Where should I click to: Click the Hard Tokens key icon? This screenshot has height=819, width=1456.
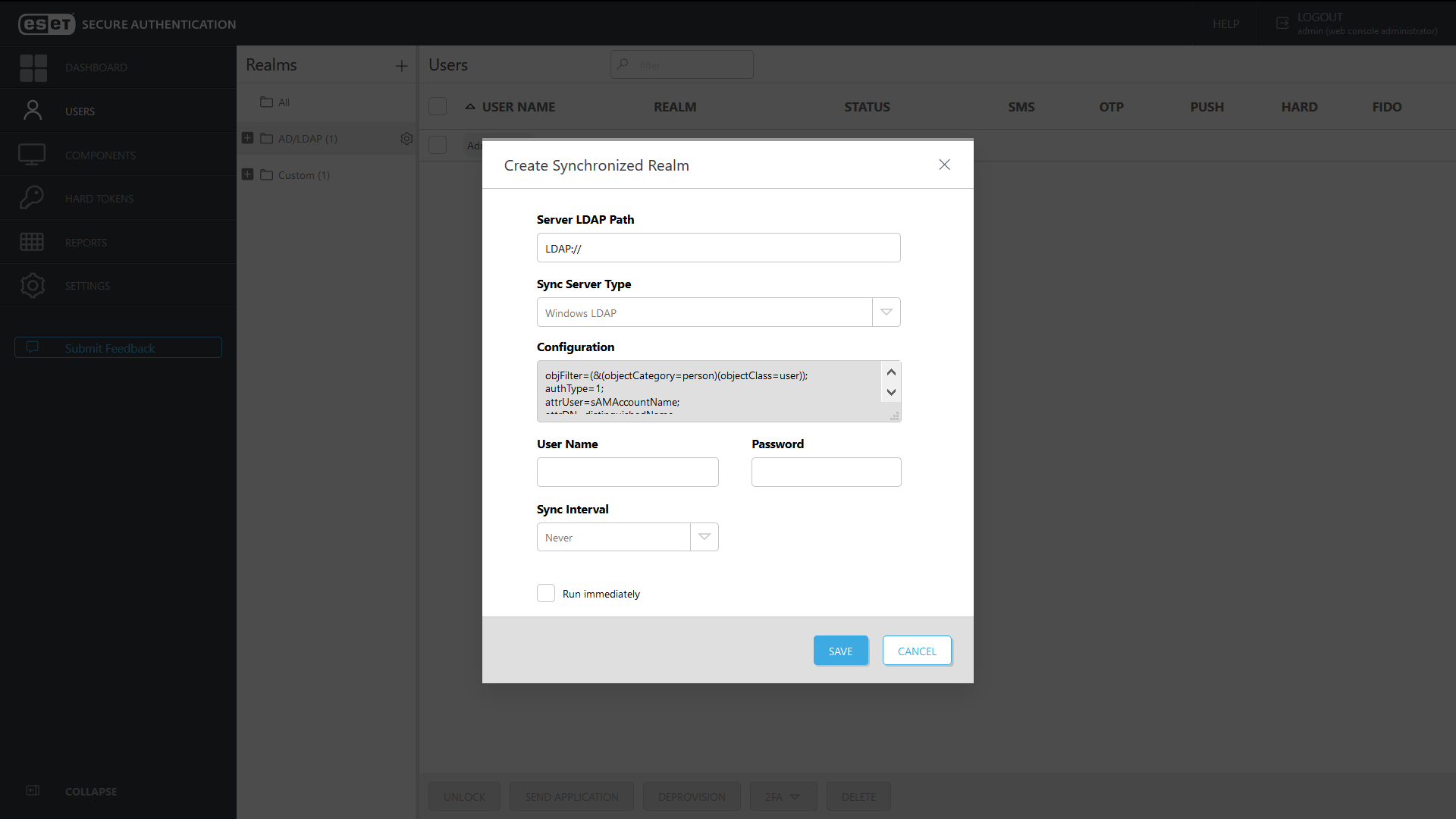(x=32, y=198)
